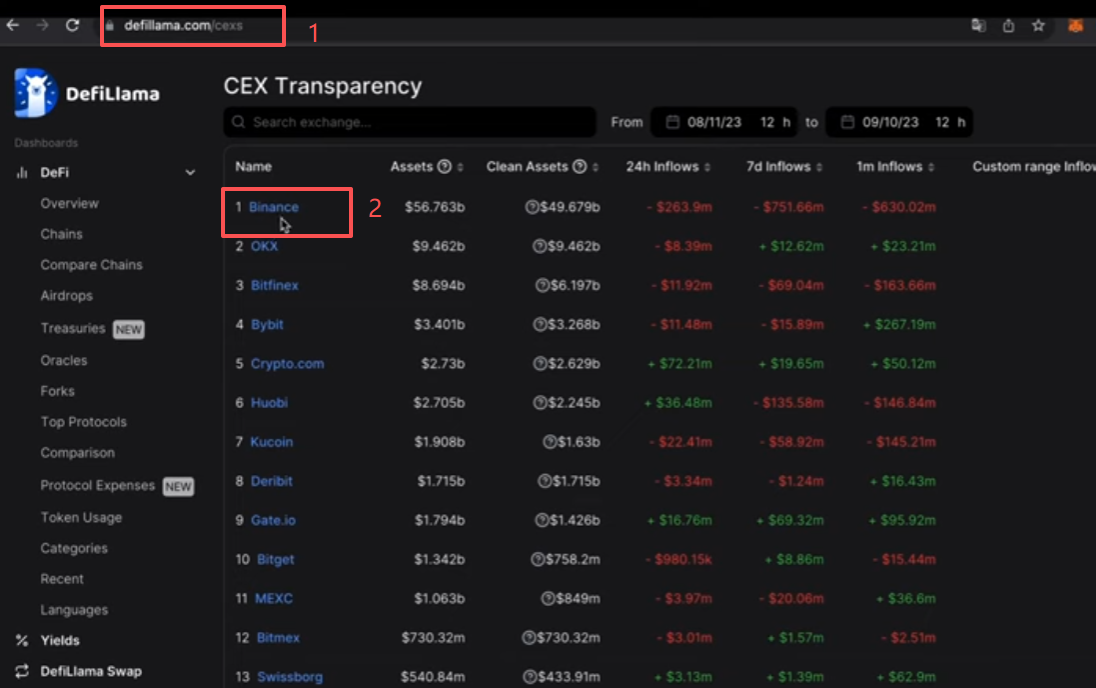This screenshot has height=688, width=1096.
Task: Select Chains in DeFi menu
Action: [62, 234]
